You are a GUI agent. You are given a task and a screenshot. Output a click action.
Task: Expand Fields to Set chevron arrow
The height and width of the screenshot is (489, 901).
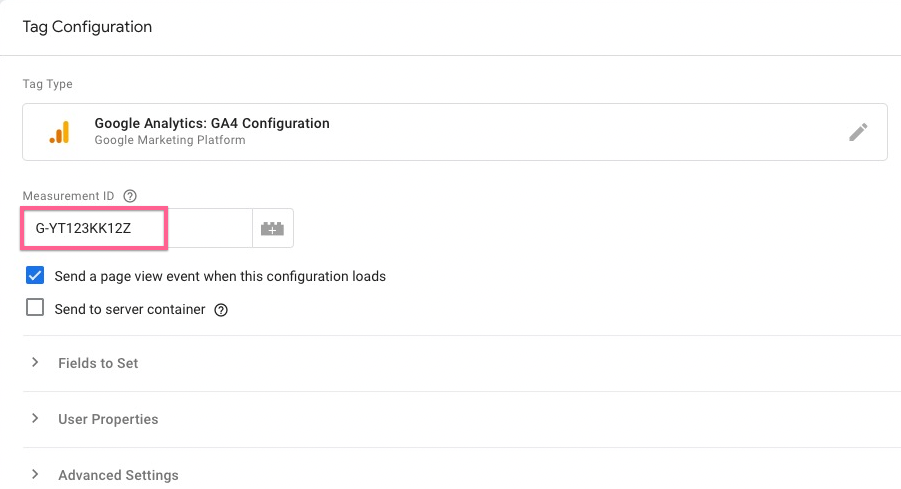pyautogui.click(x=35, y=363)
